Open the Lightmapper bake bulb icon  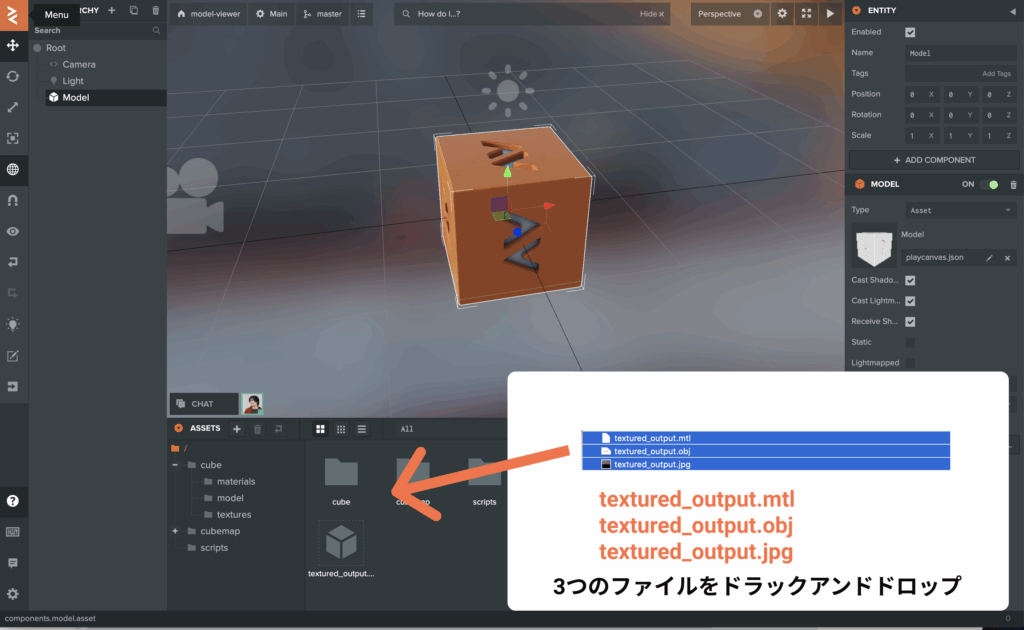[12, 324]
